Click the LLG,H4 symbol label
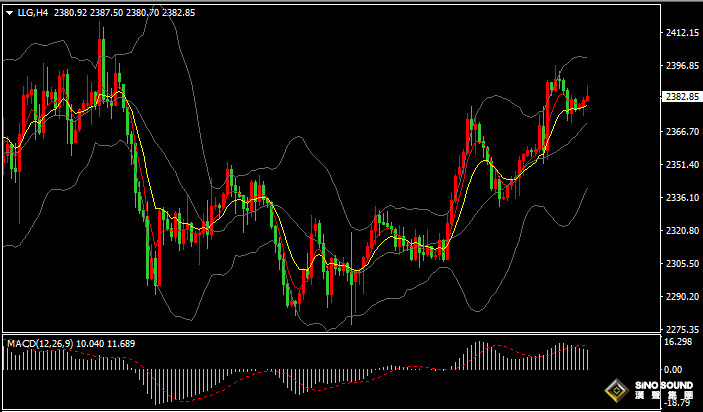The image size is (703, 412). pos(30,14)
